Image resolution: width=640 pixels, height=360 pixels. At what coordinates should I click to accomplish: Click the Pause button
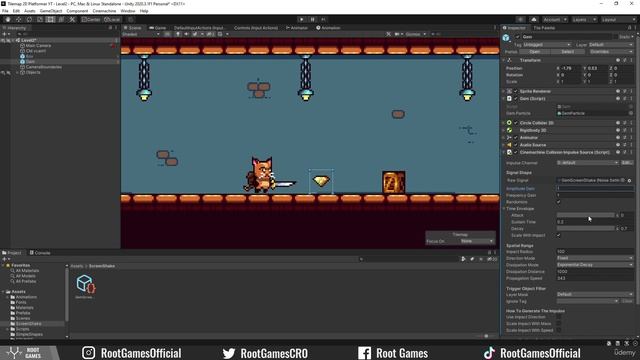coord(313,19)
